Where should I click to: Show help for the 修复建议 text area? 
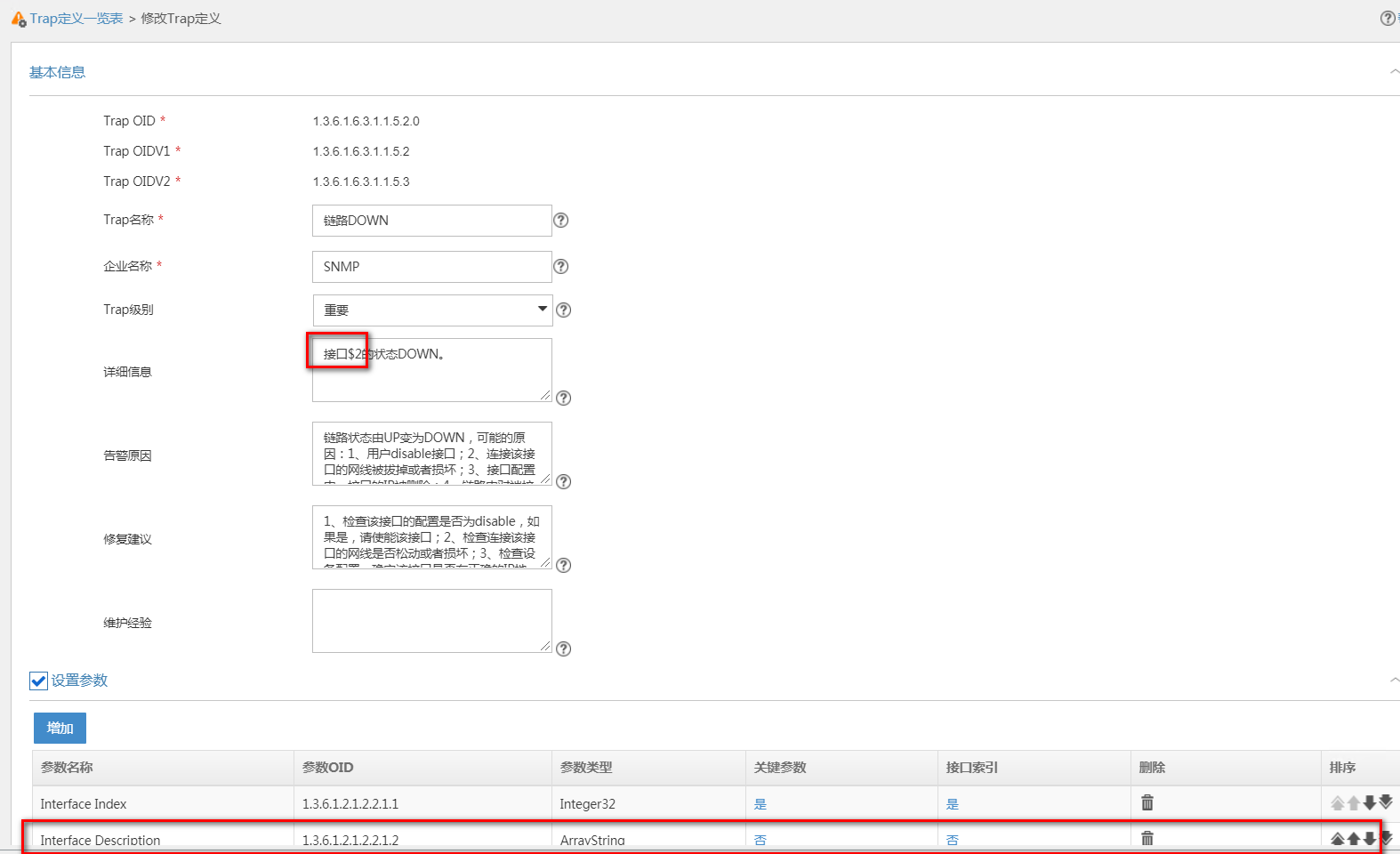(x=563, y=566)
